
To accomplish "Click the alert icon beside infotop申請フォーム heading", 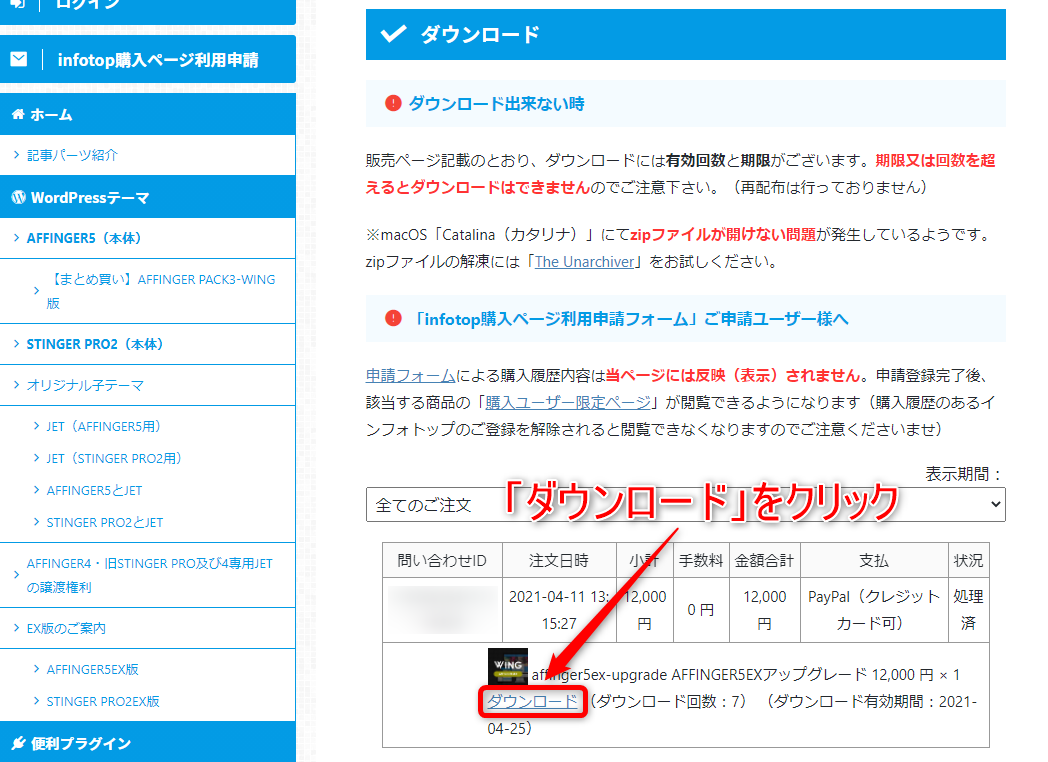I will (x=393, y=318).
